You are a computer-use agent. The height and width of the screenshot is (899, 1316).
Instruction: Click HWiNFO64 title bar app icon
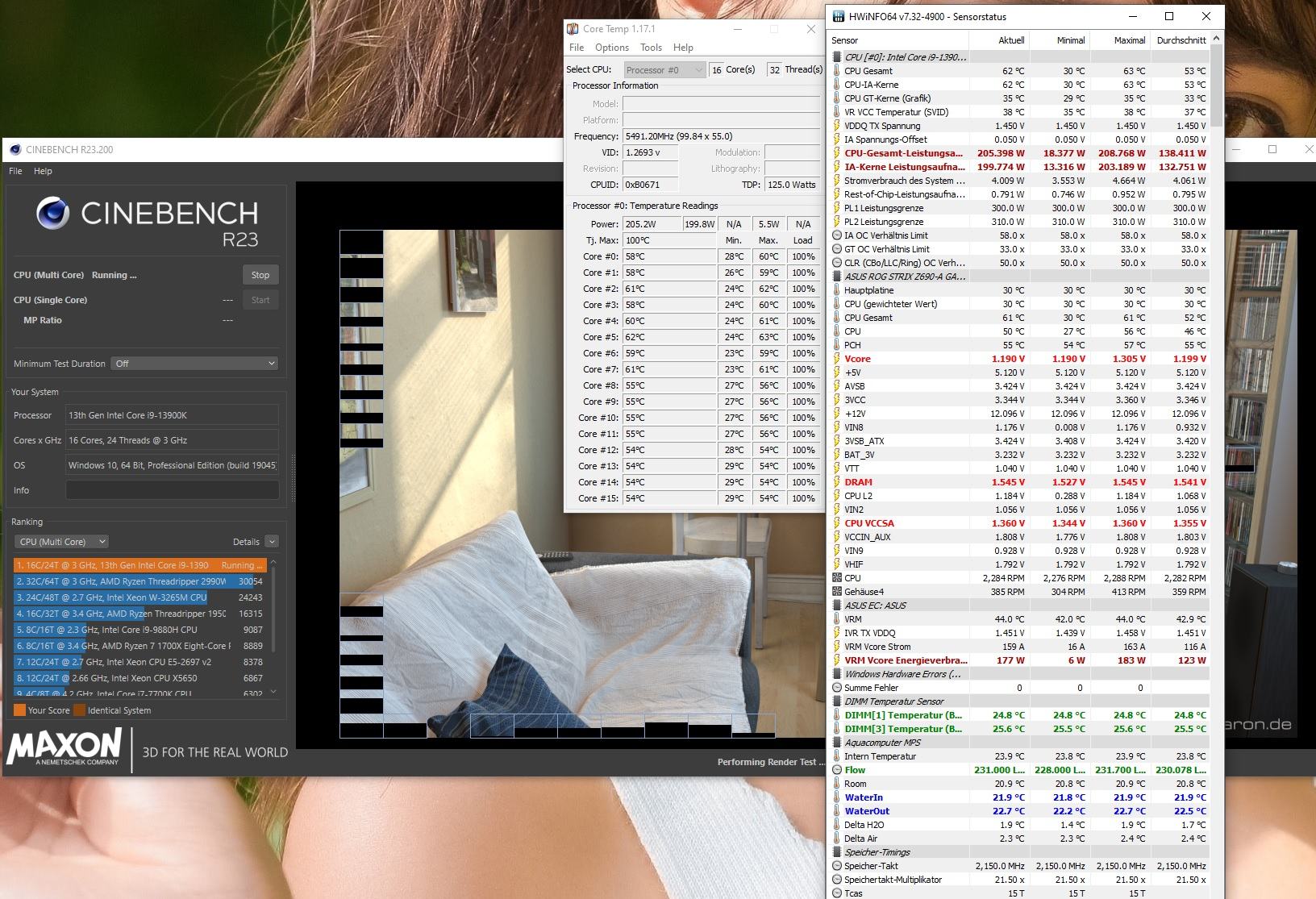[x=839, y=16]
